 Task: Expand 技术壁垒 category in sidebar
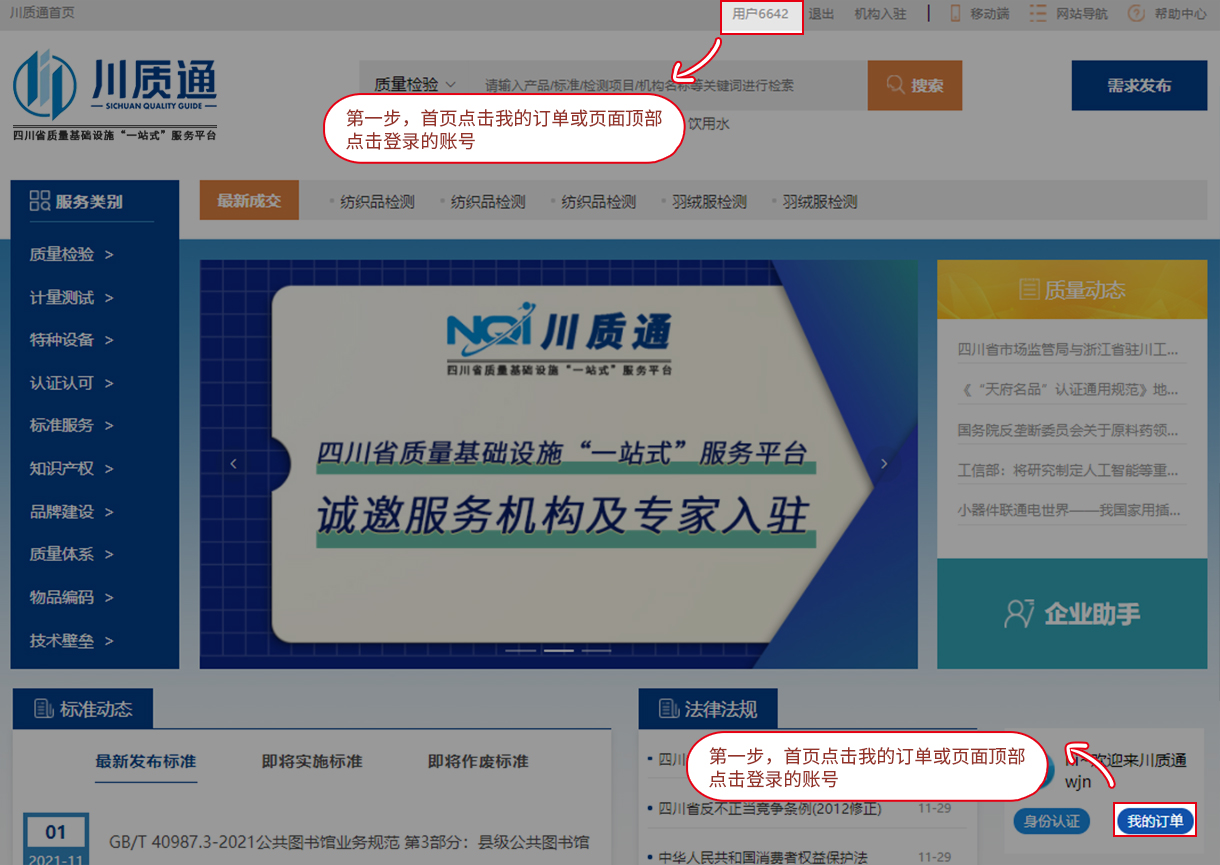(71, 640)
